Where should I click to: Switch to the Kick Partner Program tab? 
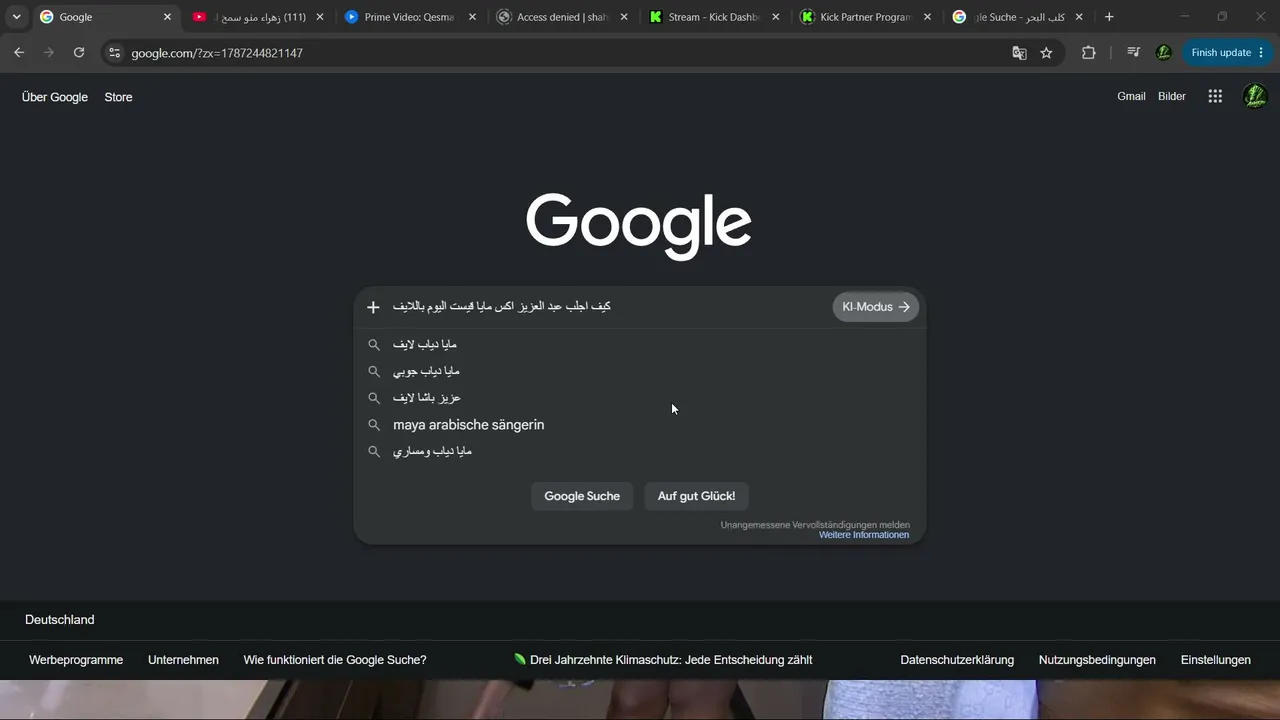click(866, 17)
